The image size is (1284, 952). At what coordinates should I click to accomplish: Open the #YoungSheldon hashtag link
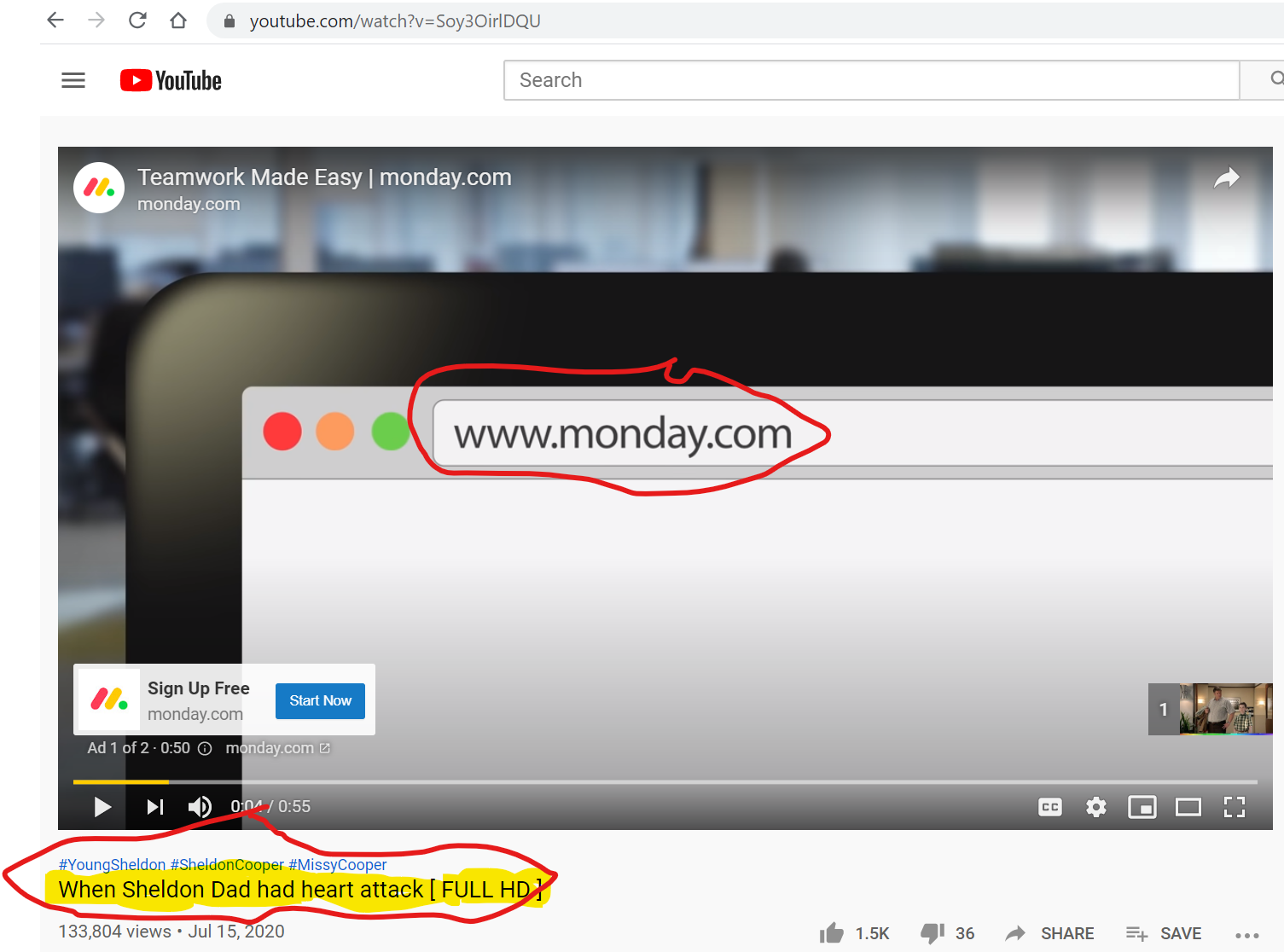tap(112, 864)
